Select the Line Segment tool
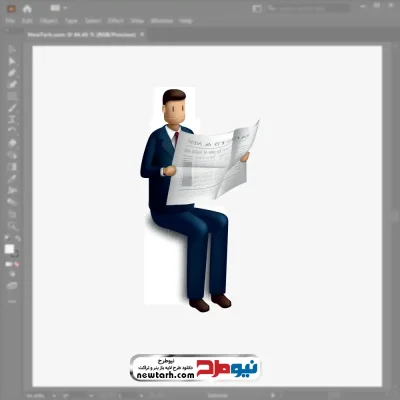The width and height of the screenshot is (400, 400). point(12,108)
